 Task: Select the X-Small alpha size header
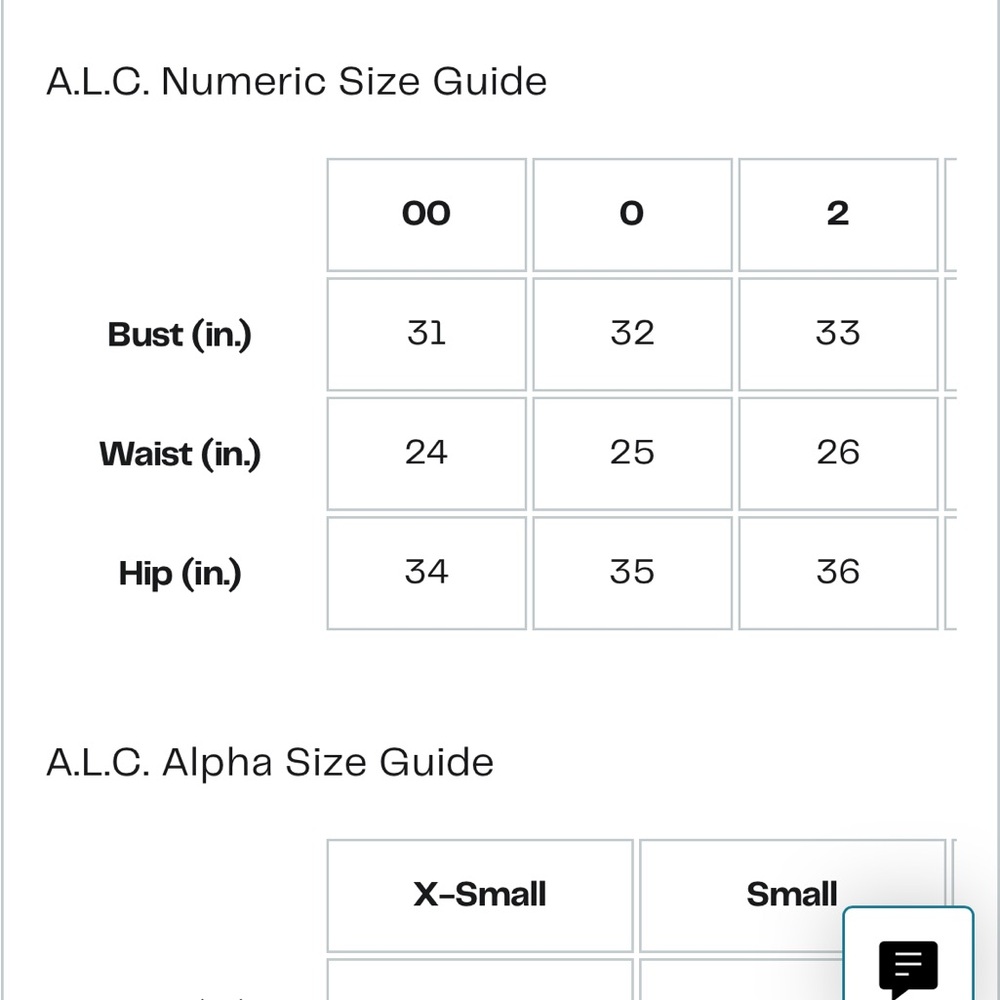pyautogui.click(x=480, y=895)
